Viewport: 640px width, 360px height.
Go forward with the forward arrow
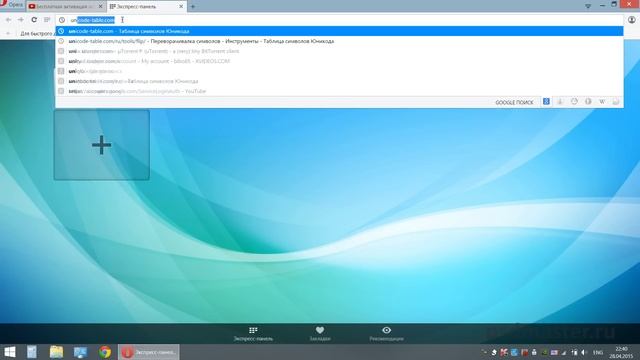21,20
